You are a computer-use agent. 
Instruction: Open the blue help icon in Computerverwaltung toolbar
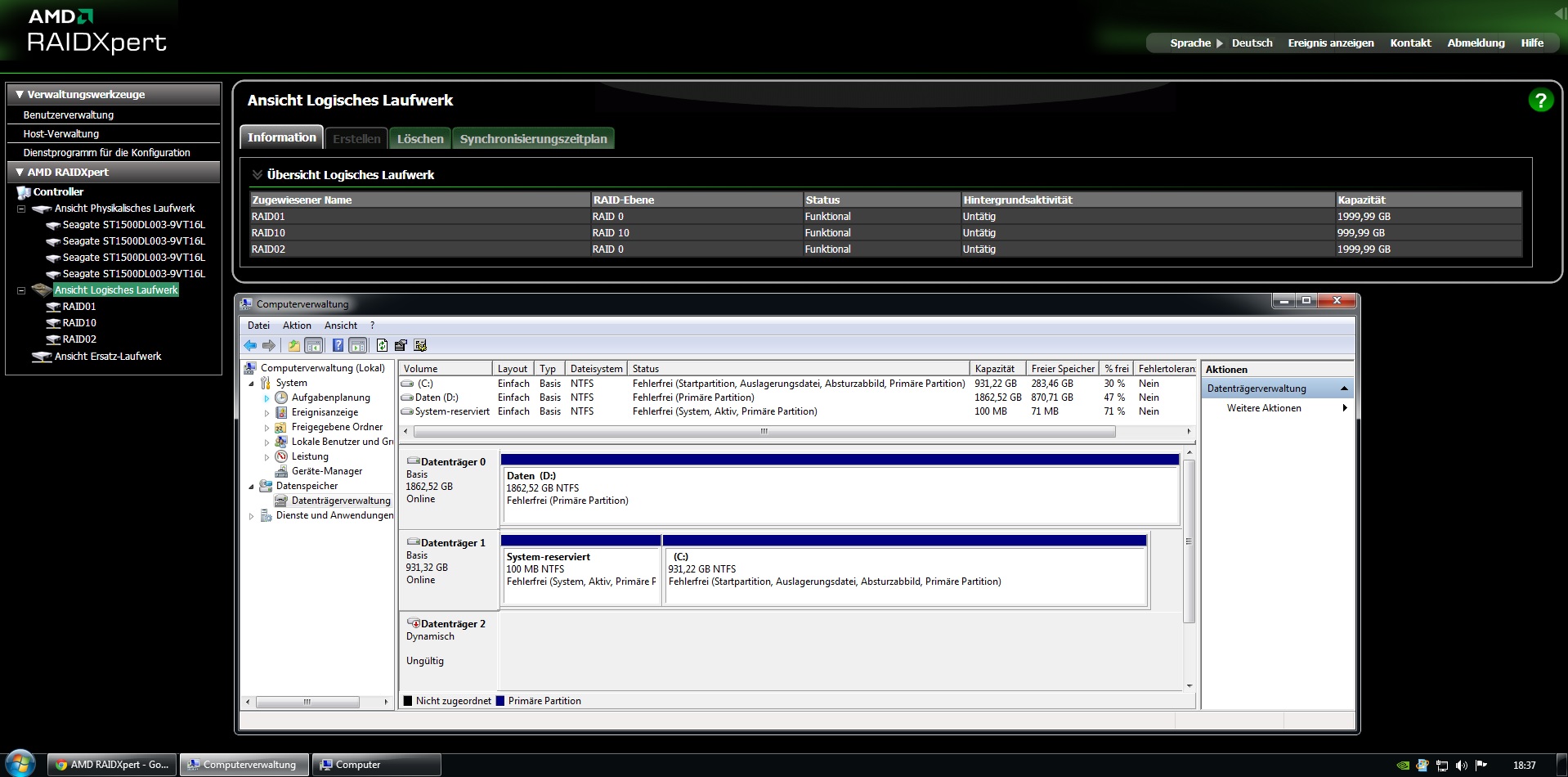point(338,345)
